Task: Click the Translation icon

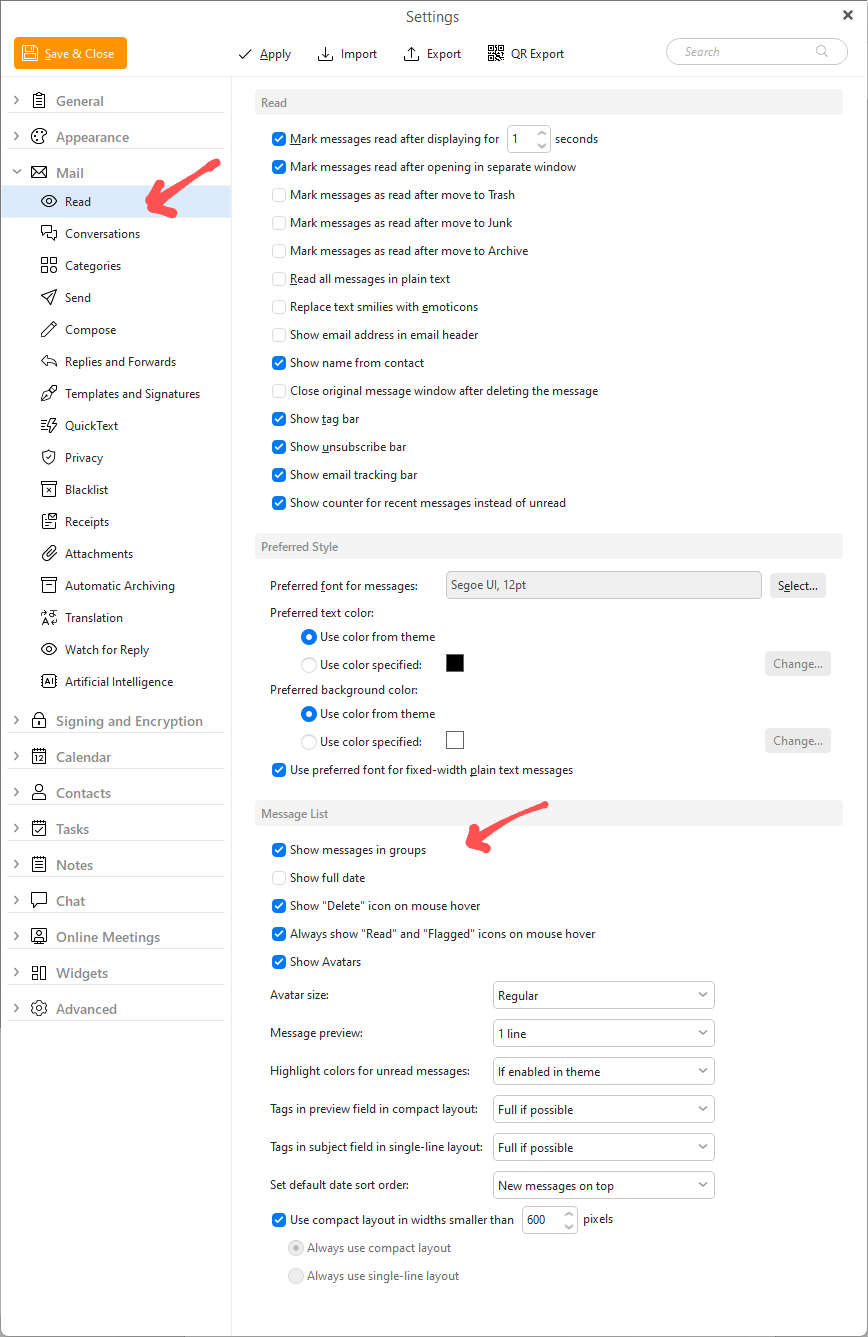Action: point(48,617)
